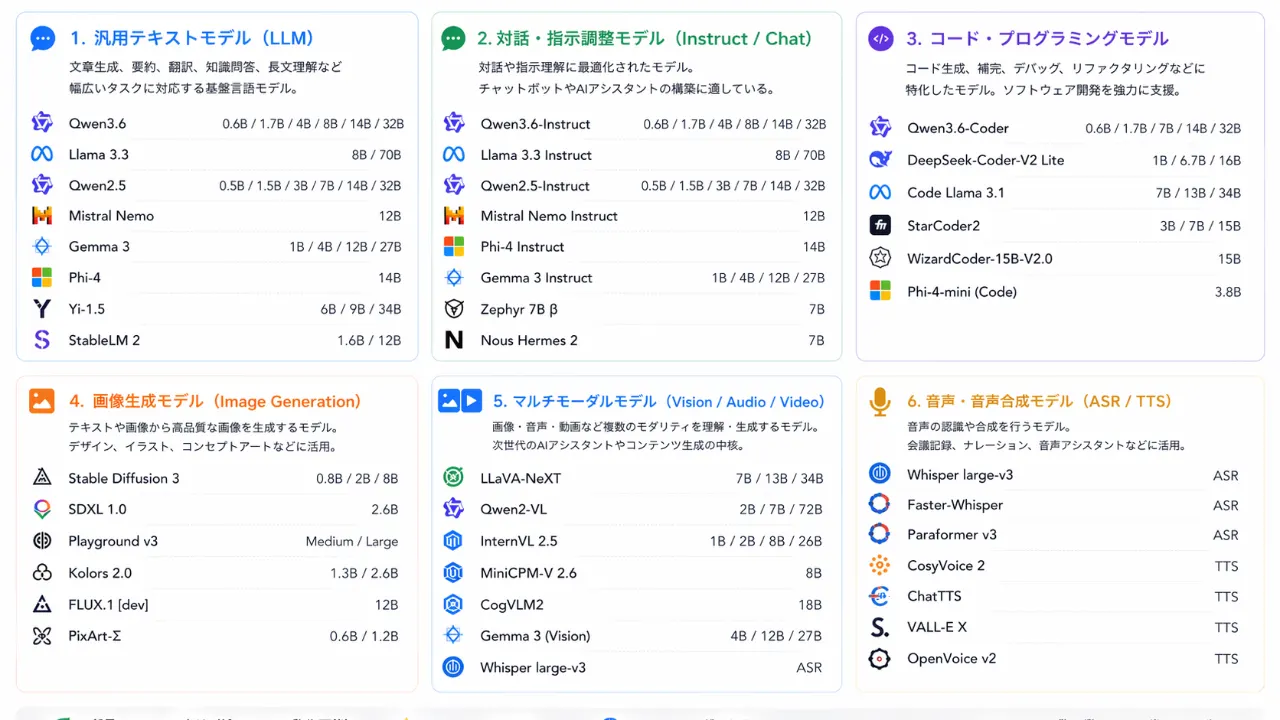The height and width of the screenshot is (720, 1280).
Task: Click the size text "0.8B / 2B / 8B"
Action: 357,478
